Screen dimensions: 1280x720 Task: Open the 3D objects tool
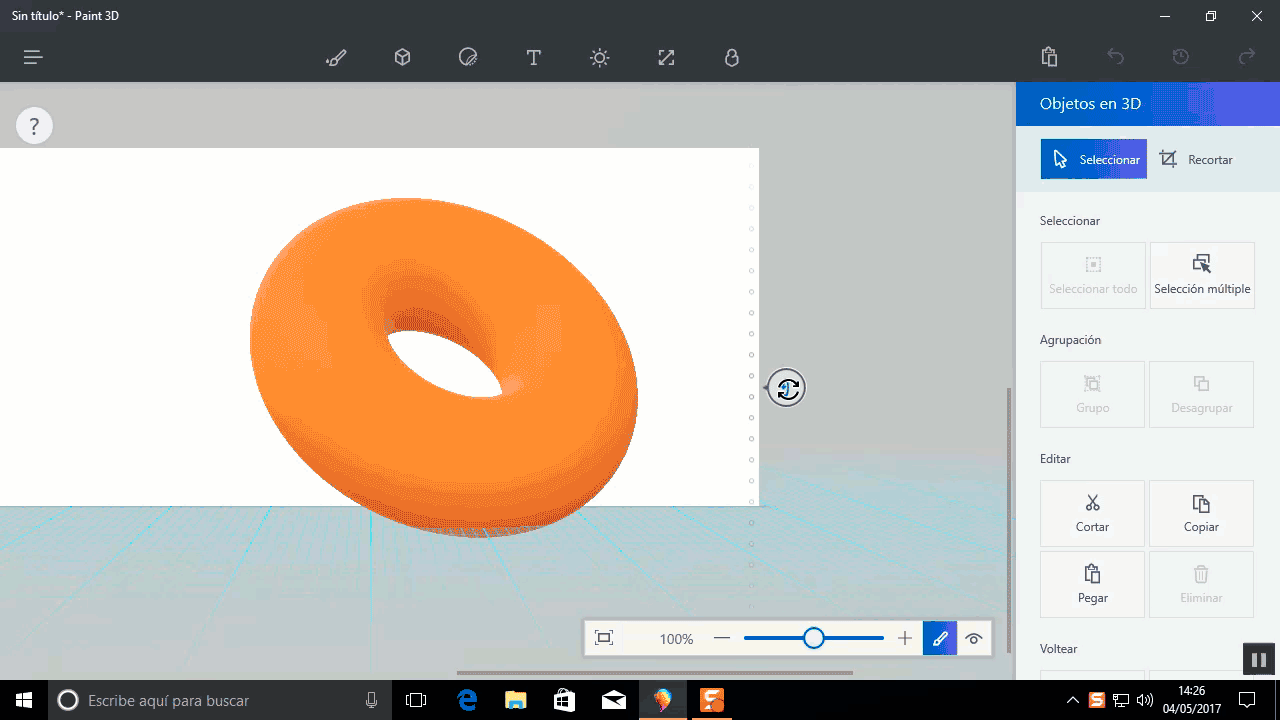click(x=402, y=58)
